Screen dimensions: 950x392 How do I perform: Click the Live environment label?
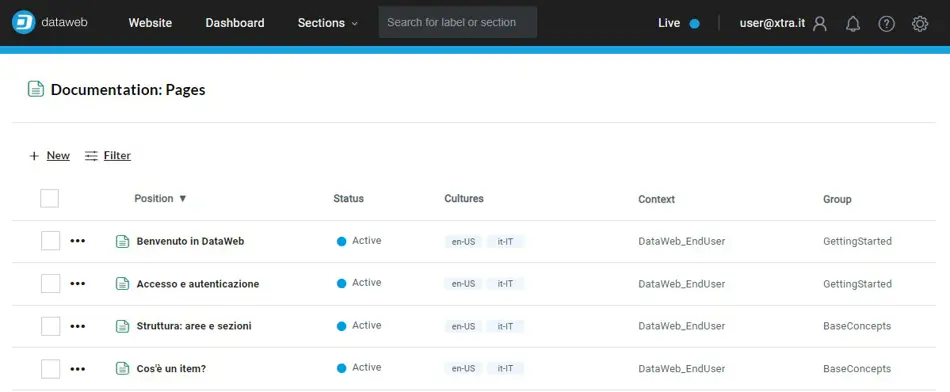[669, 23]
